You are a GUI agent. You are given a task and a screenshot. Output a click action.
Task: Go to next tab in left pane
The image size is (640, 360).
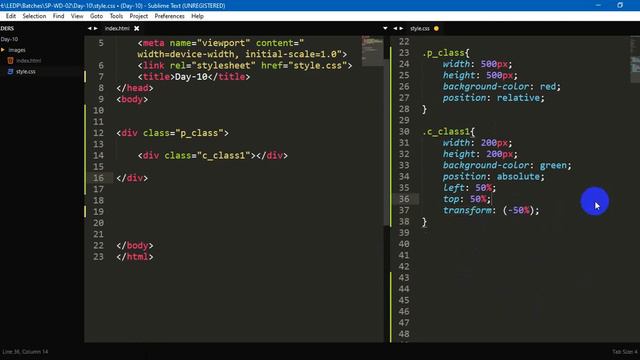pos(96,29)
